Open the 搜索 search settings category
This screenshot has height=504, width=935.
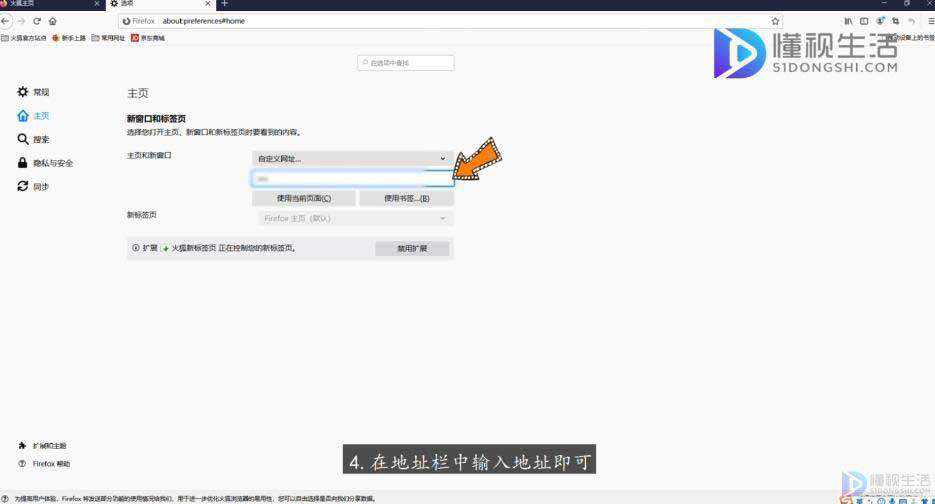tap(33, 139)
